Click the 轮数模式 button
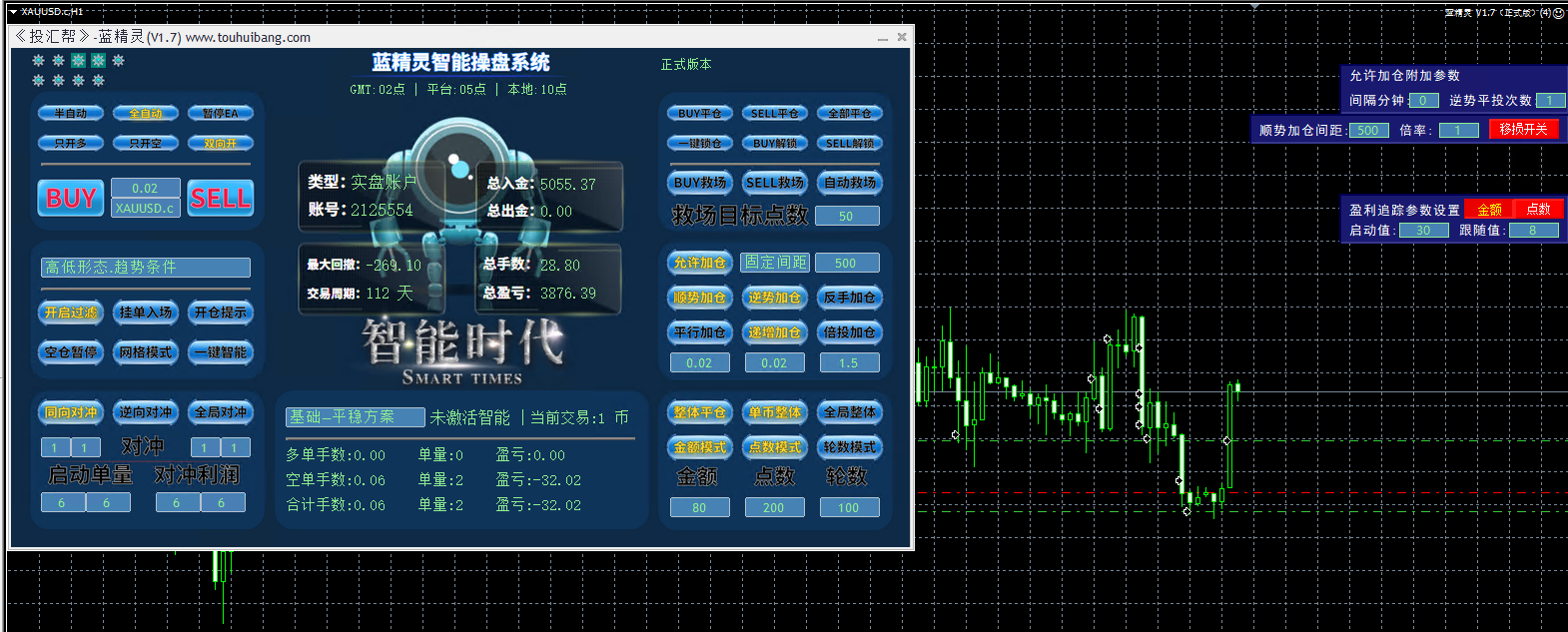 click(850, 447)
